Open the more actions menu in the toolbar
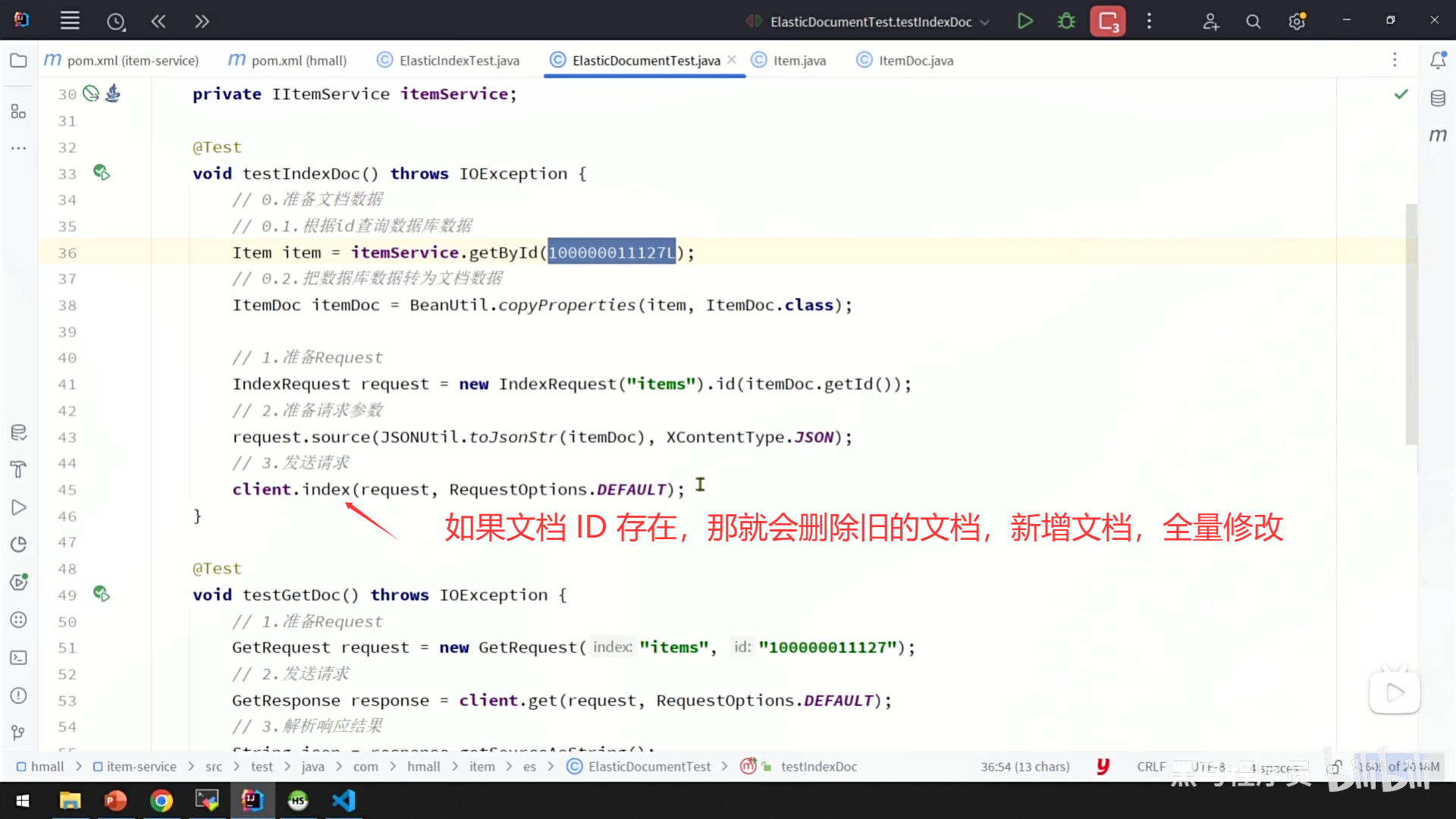The width and height of the screenshot is (1456, 819). pyautogui.click(x=1149, y=21)
